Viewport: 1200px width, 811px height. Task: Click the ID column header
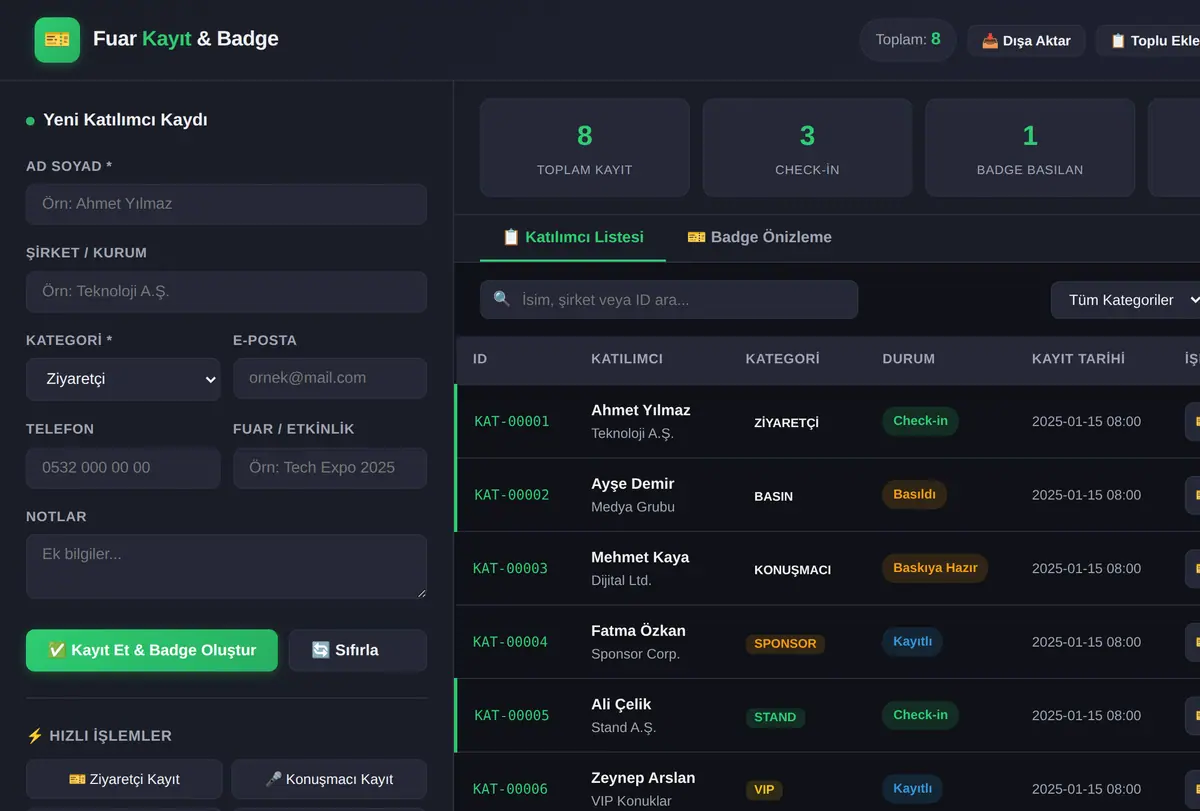coord(480,359)
